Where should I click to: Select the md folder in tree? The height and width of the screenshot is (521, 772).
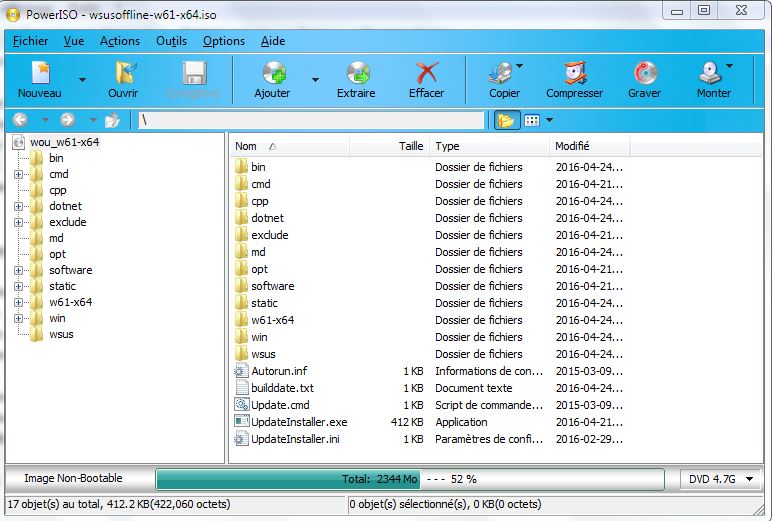(56, 238)
